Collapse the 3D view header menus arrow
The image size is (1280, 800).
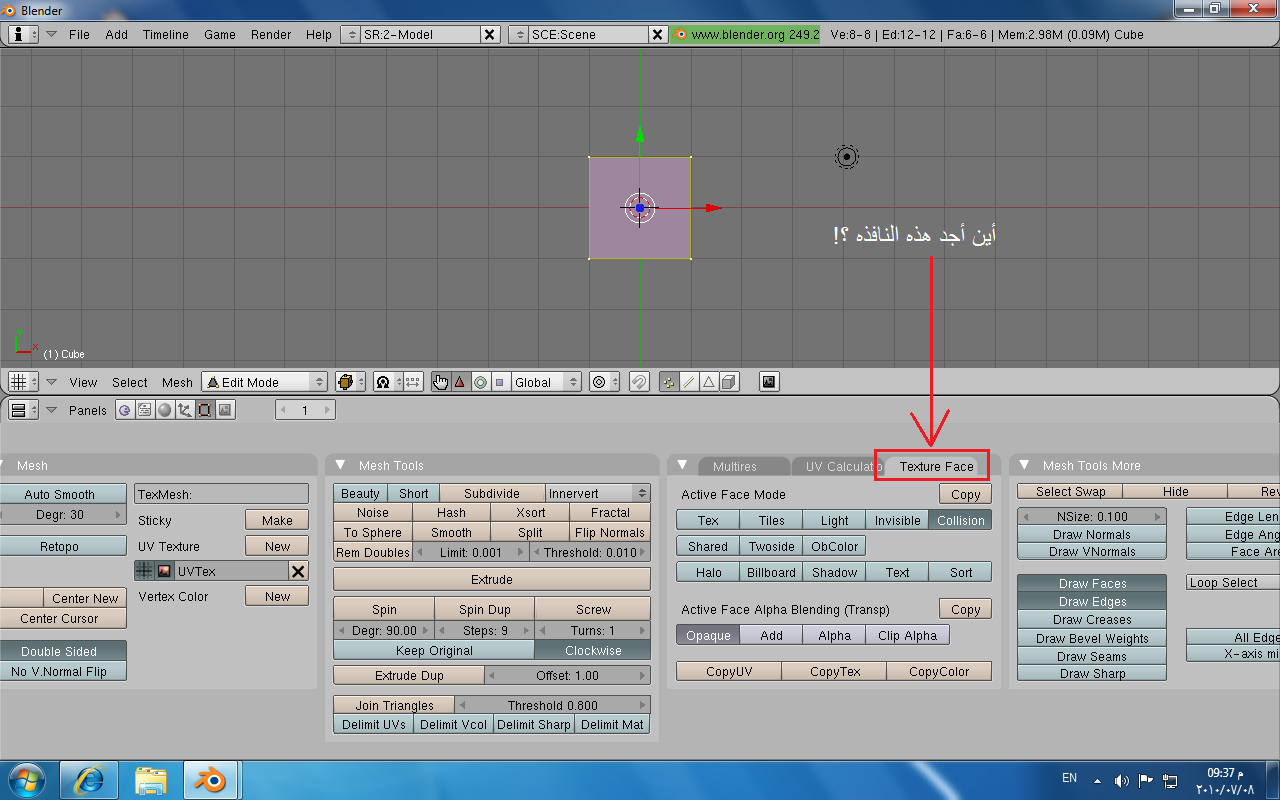coord(52,382)
